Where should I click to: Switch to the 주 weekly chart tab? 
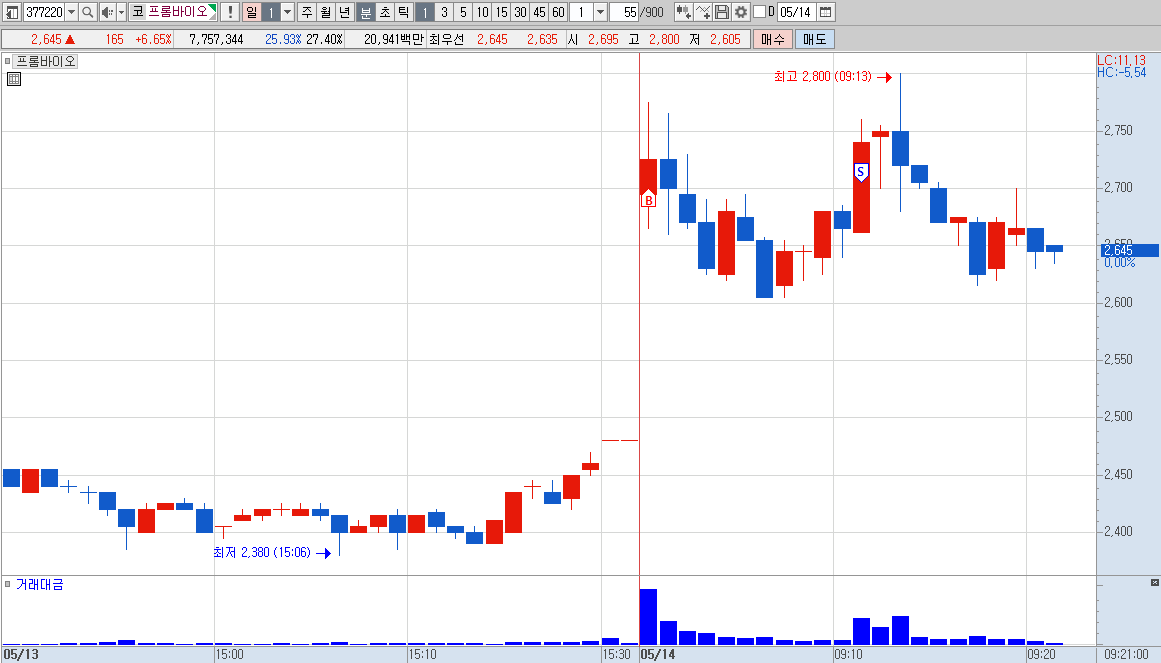tap(307, 12)
